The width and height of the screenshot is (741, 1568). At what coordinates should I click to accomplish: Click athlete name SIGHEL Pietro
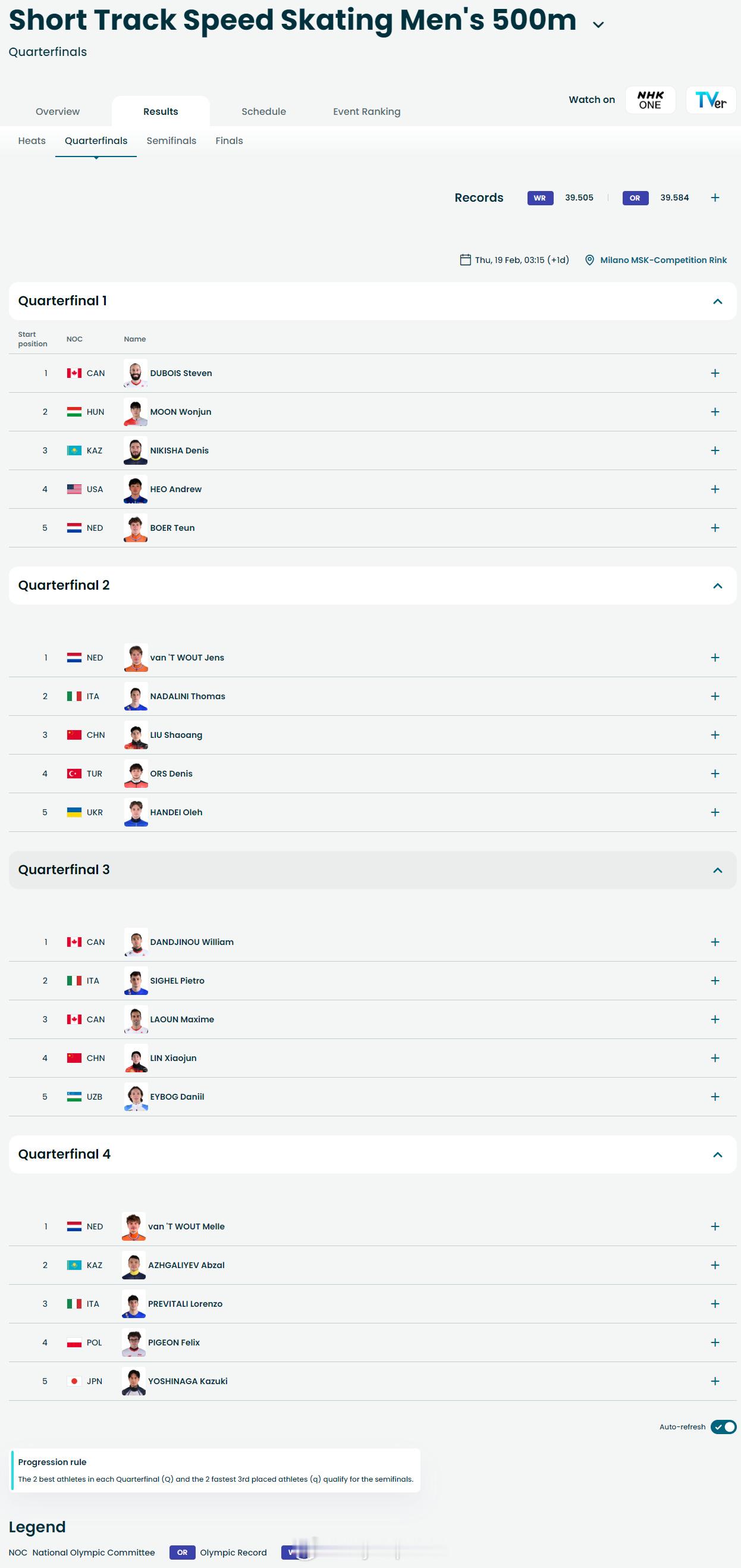(x=177, y=981)
